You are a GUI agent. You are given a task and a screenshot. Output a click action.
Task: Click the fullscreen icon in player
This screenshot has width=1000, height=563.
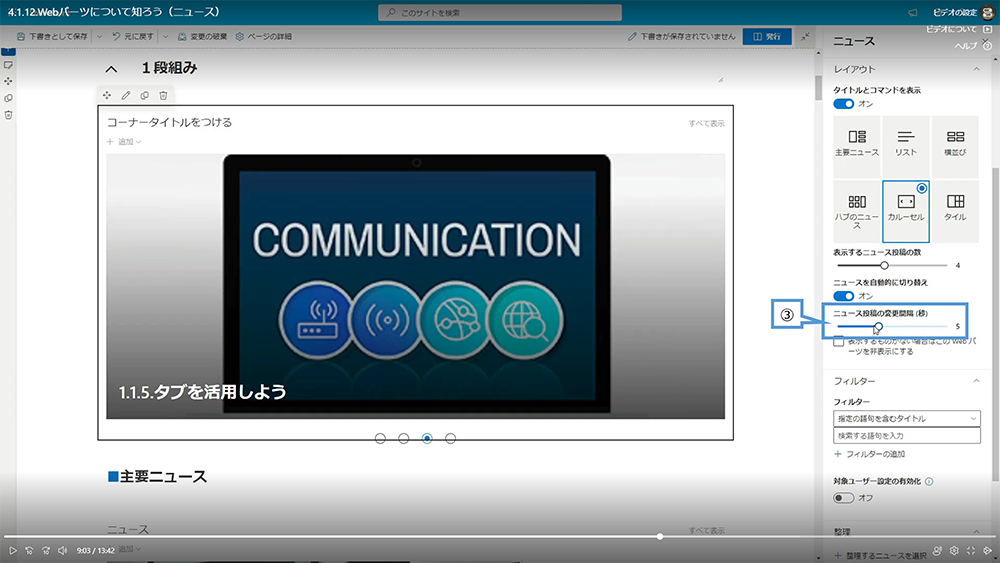[x=971, y=550]
